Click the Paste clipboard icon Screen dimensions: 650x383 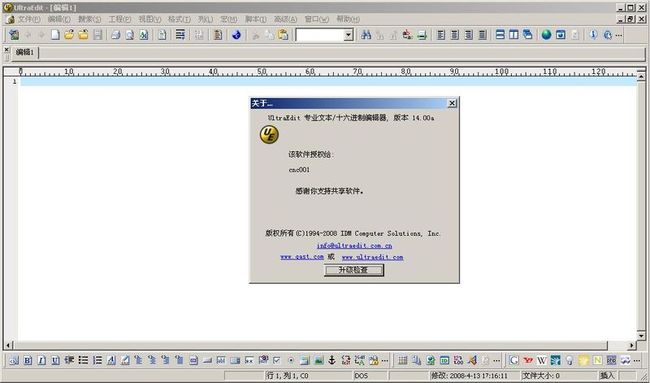click(283, 35)
